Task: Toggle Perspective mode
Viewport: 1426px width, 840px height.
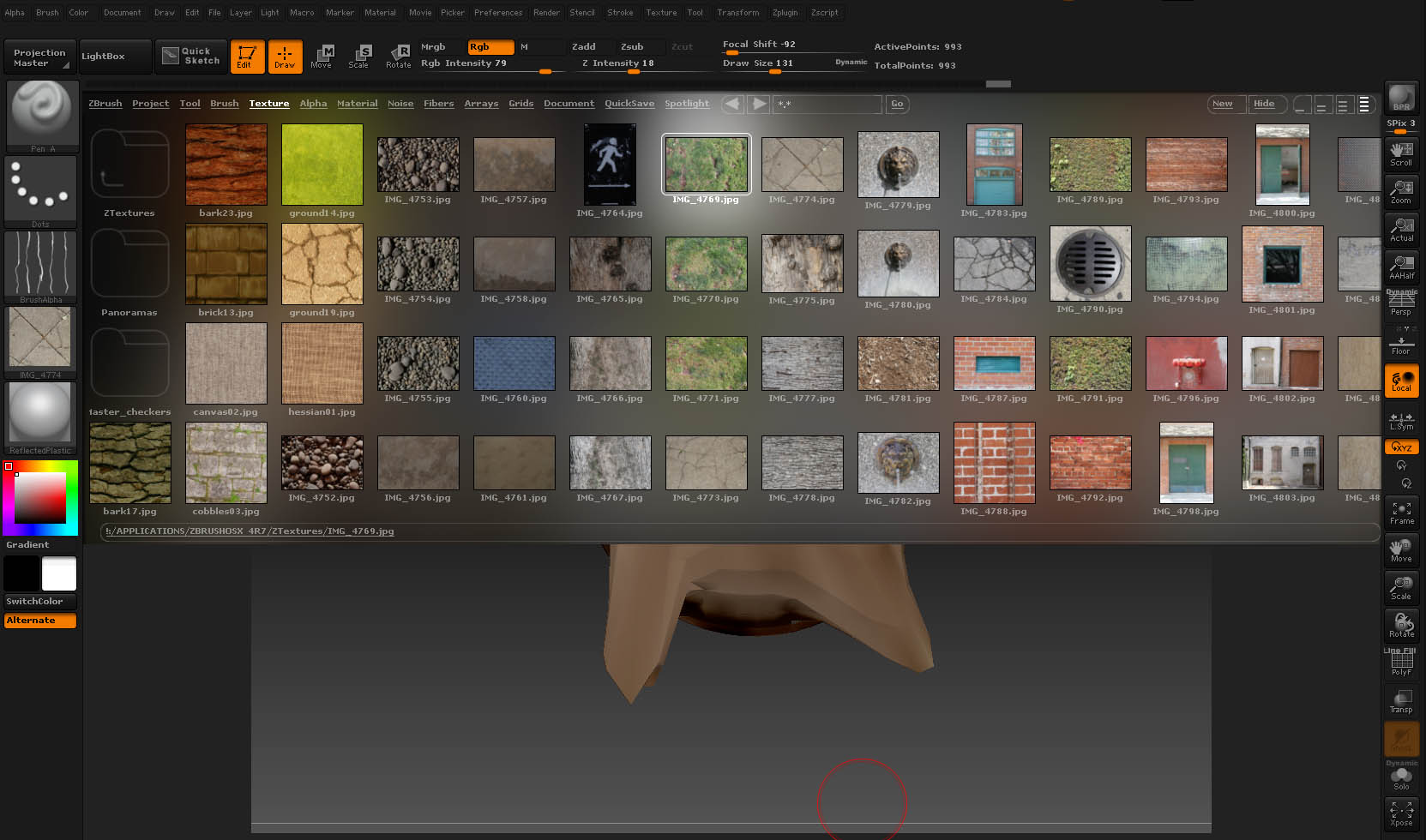Action: pos(1401,304)
